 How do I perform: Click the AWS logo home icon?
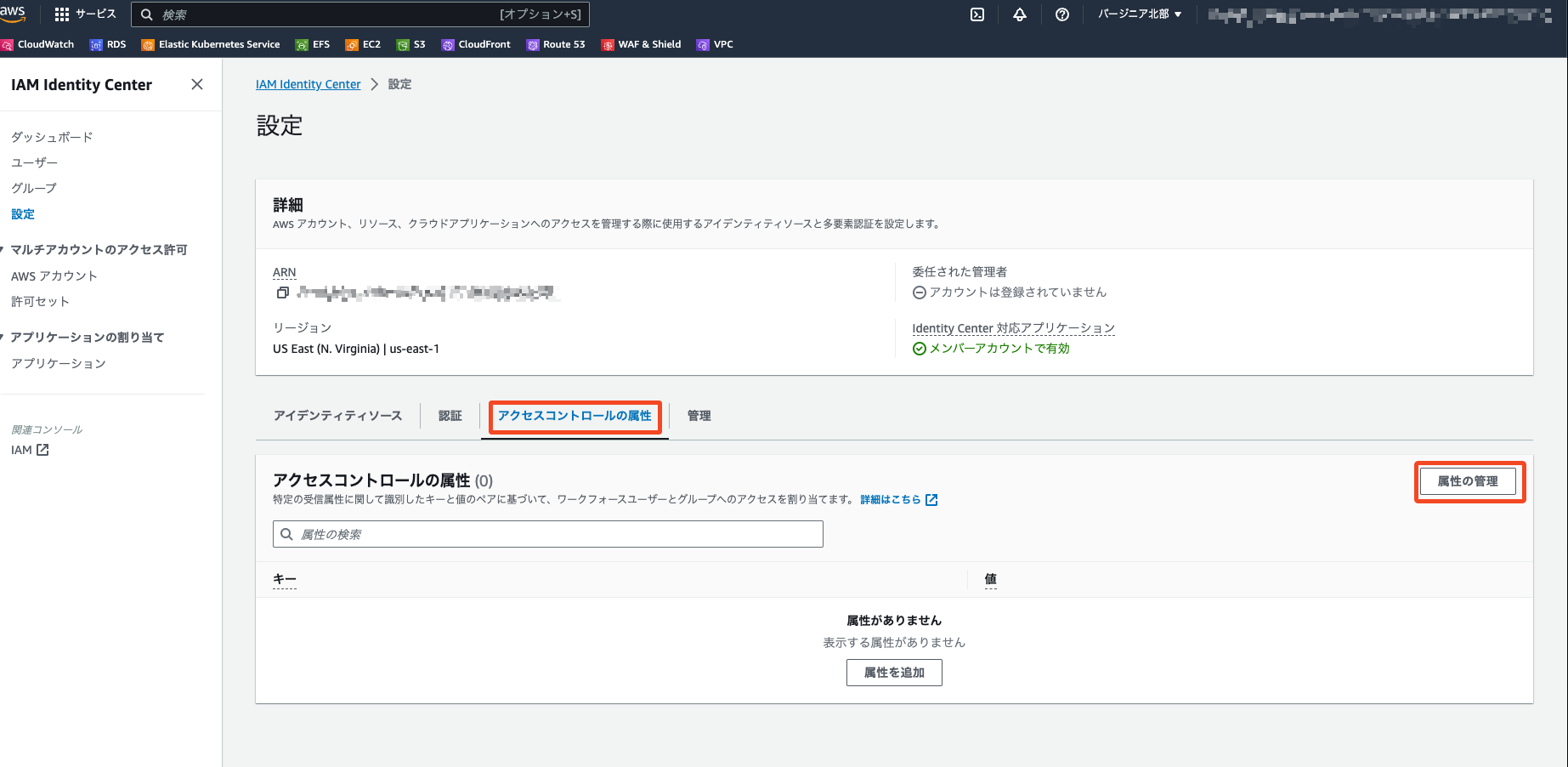13,14
